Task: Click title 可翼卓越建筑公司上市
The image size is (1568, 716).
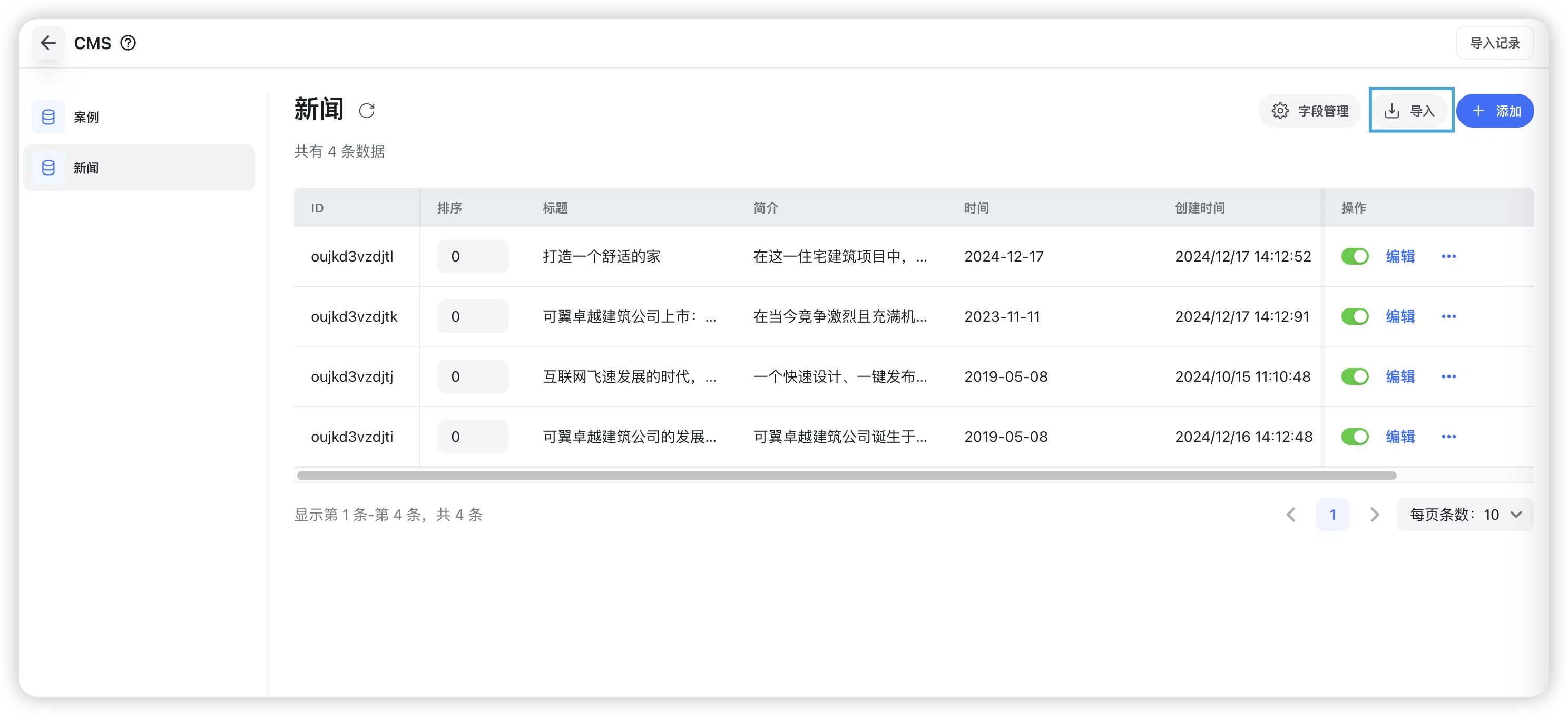Action: tap(629, 316)
